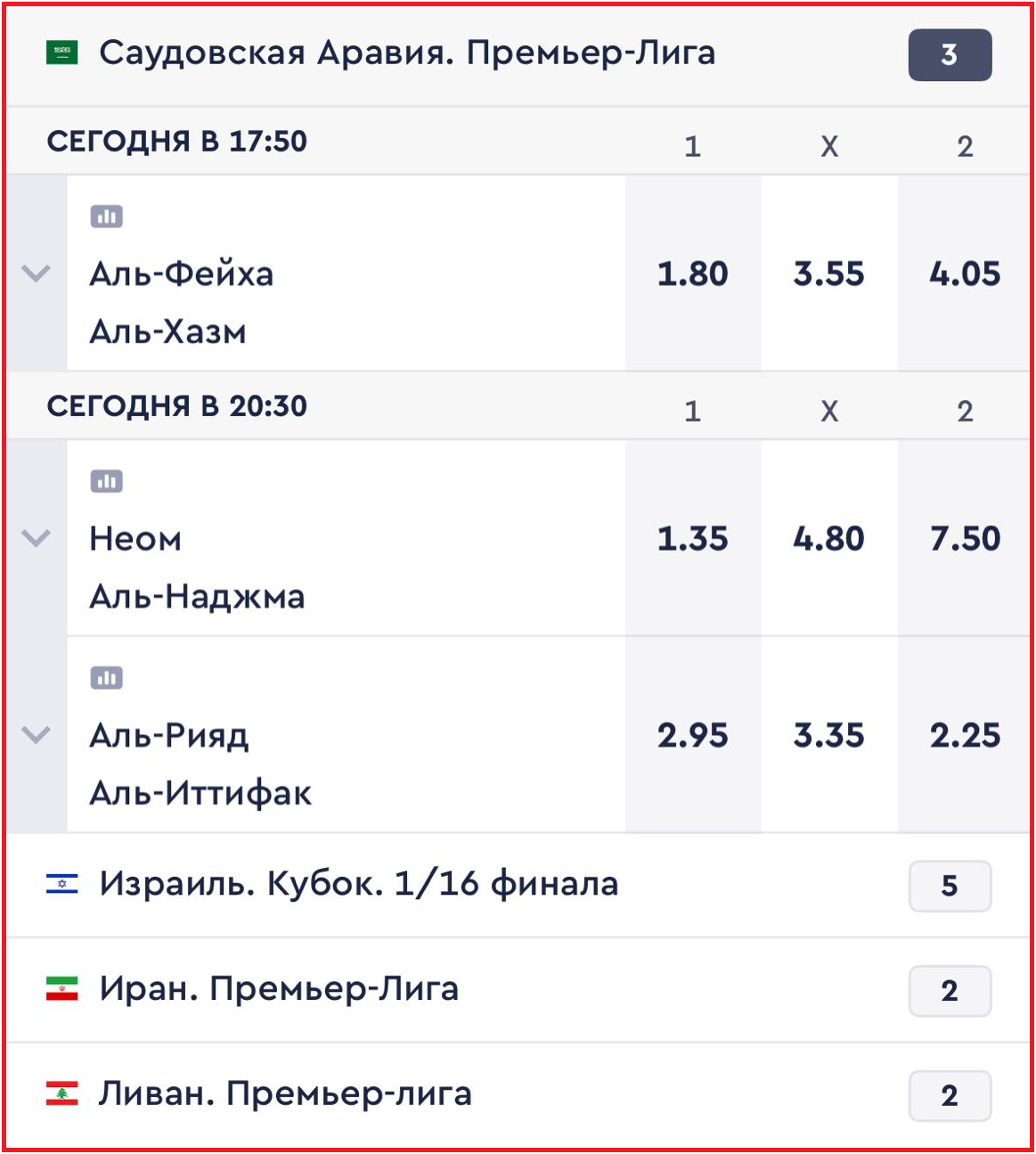Viewport: 1036px width, 1154px height.
Task: Expand the Аль-Фейха vs Аль-Хазм match
Action: click(36, 274)
